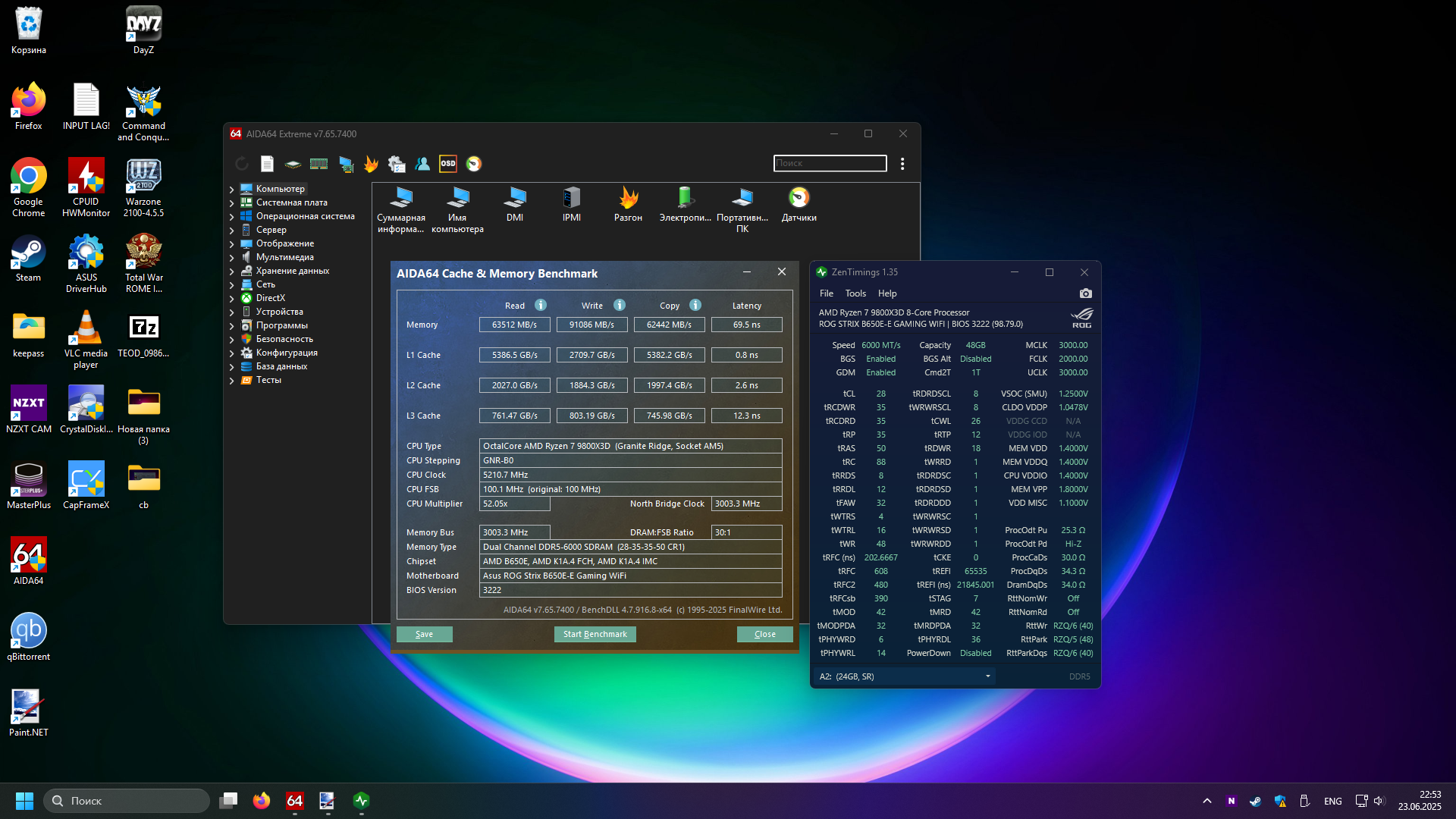The width and height of the screenshot is (1456, 819).
Task: Open the gear checklist preferences toolbar icon
Action: [397, 164]
